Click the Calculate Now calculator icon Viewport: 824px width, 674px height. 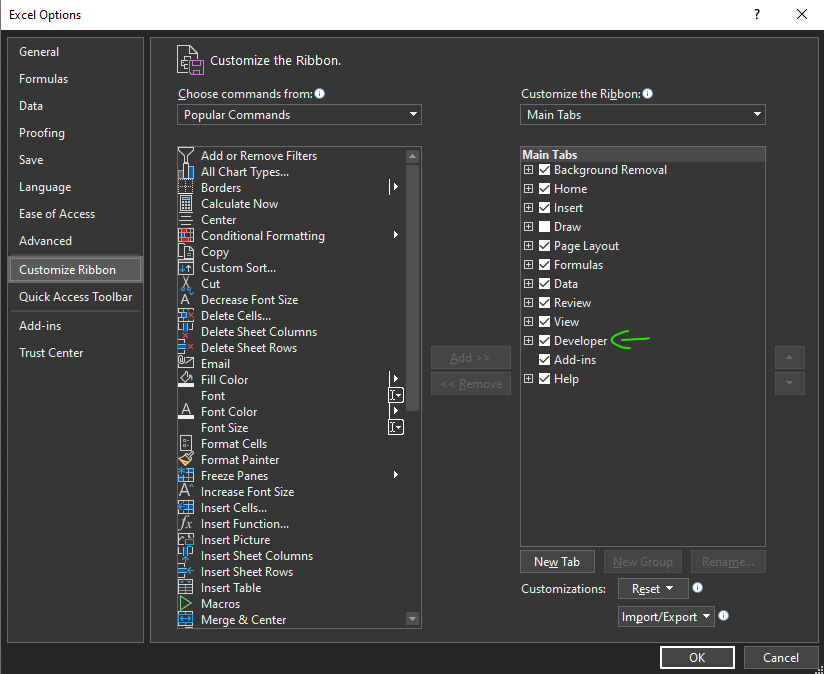(x=186, y=204)
